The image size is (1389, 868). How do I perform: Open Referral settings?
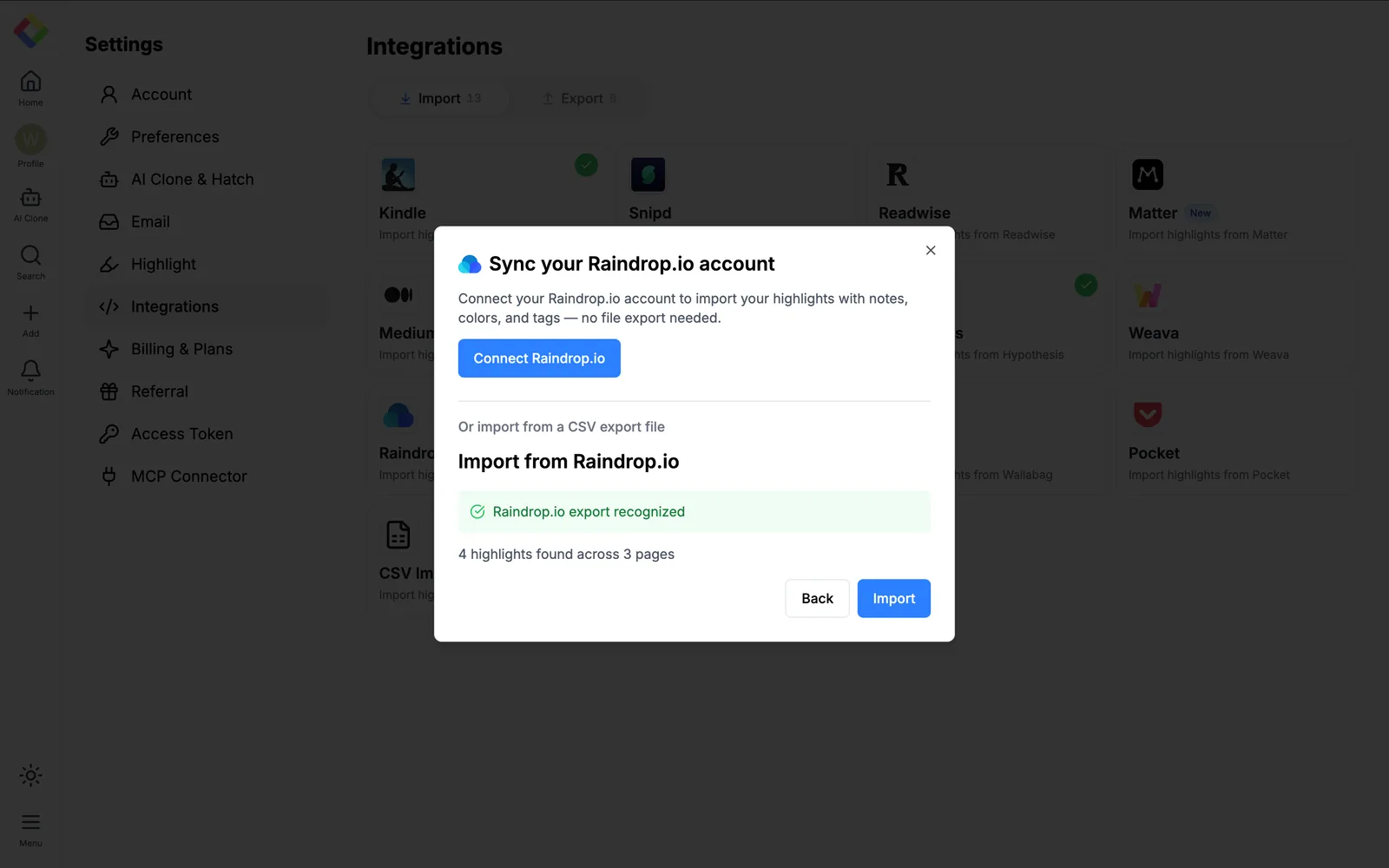[x=207, y=392]
